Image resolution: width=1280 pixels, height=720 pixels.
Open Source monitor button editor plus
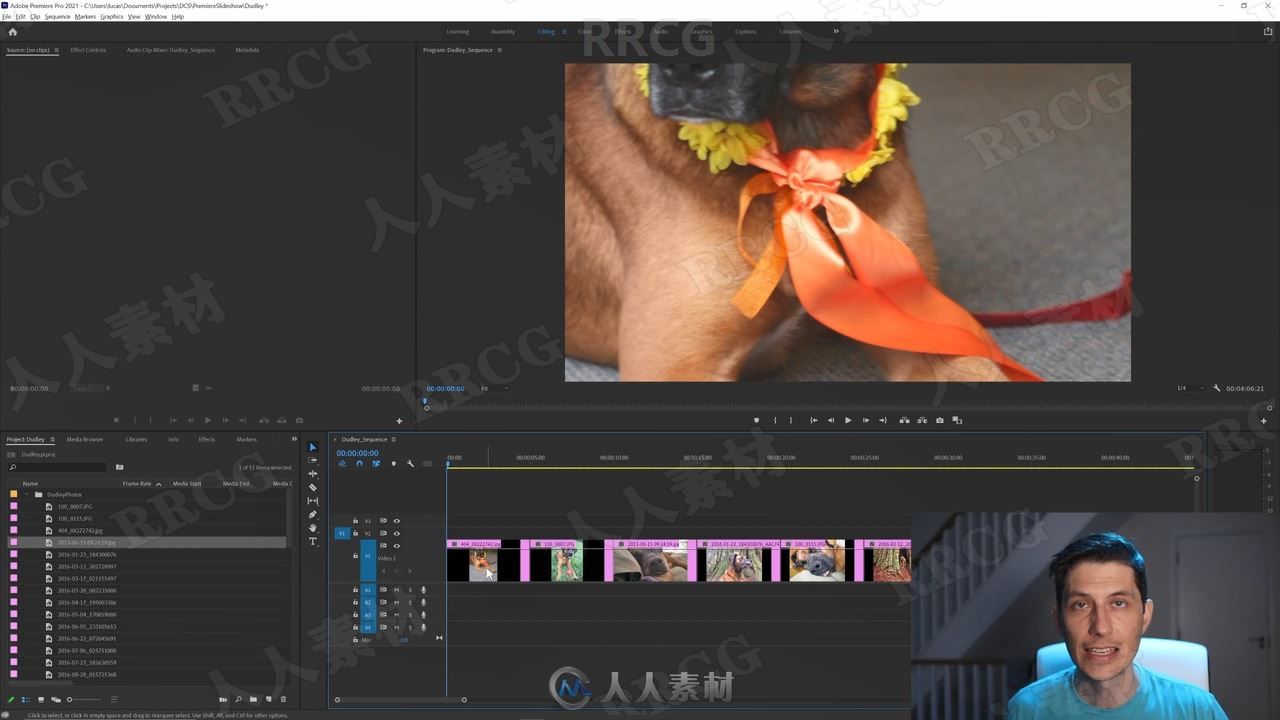(x=399, y=421)
